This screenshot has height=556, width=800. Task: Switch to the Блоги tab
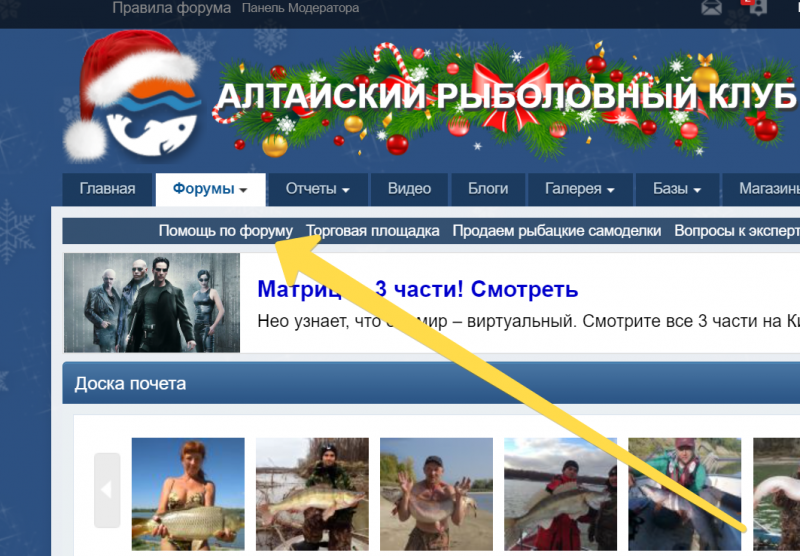[488, 189]
